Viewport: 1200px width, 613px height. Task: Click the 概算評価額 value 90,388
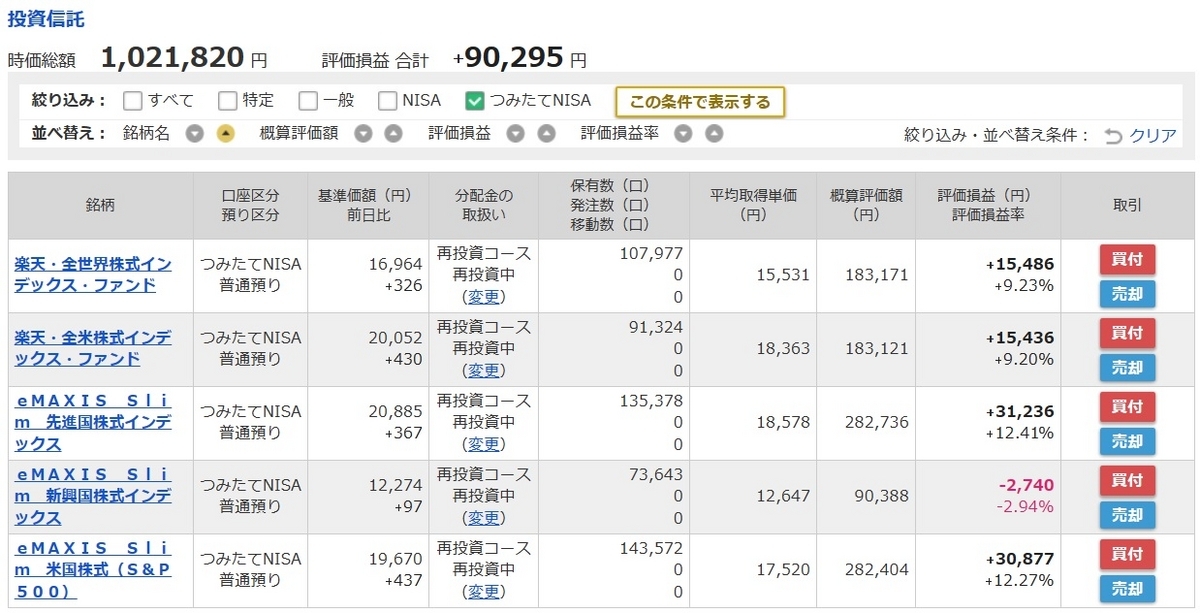pyautogui.click(x=882, y=496)
